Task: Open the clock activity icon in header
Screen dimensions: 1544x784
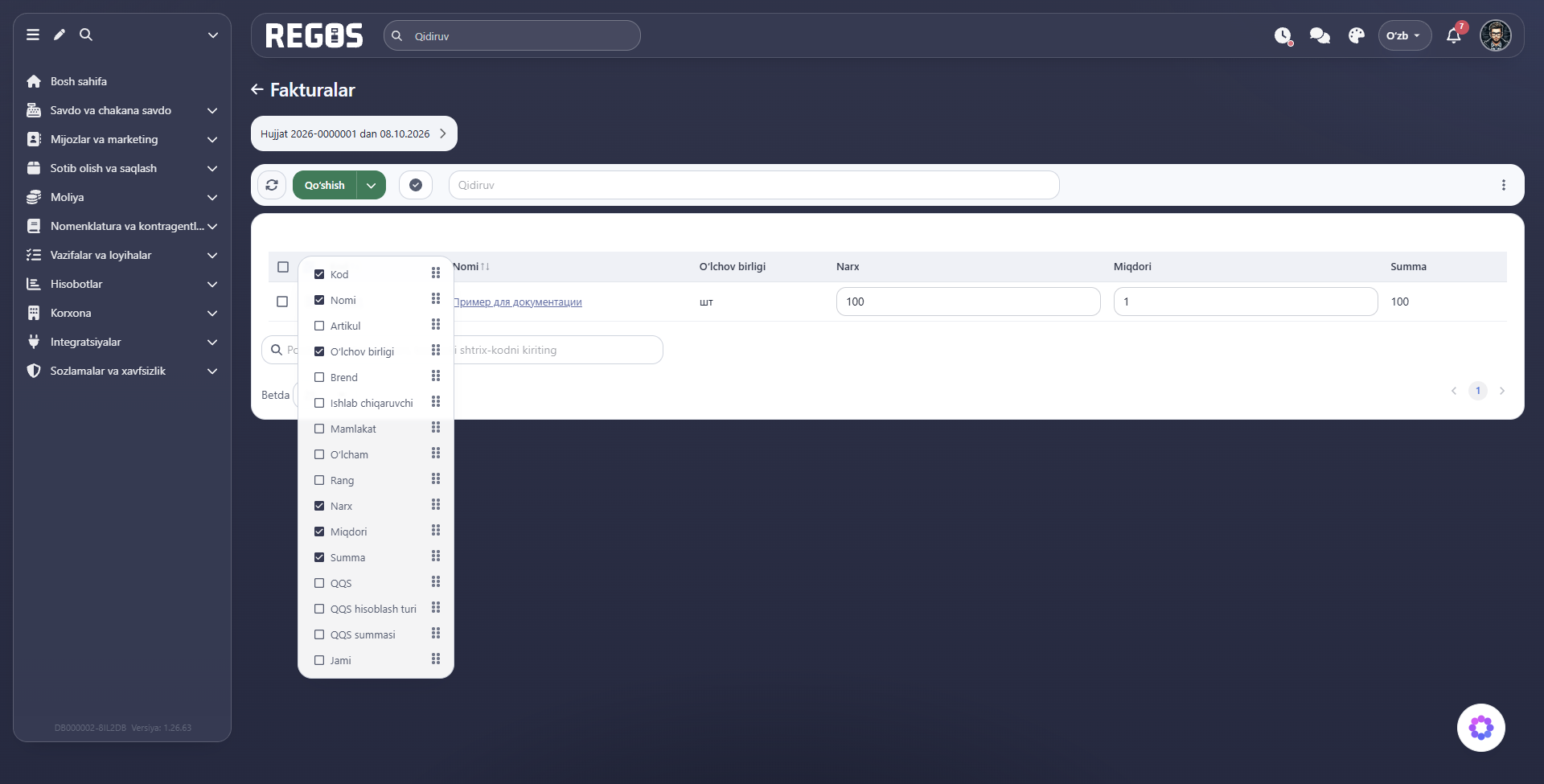Action: tap(1283, 36)
